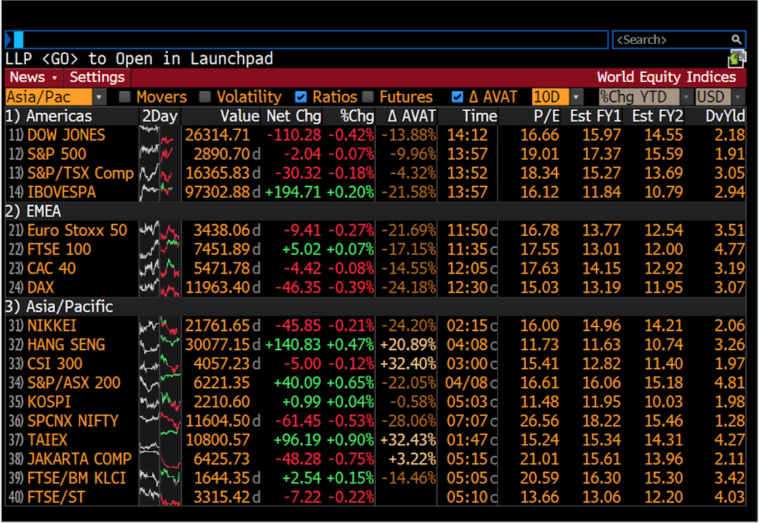Enable the Futures checkbox

click(x=368, y=97)
